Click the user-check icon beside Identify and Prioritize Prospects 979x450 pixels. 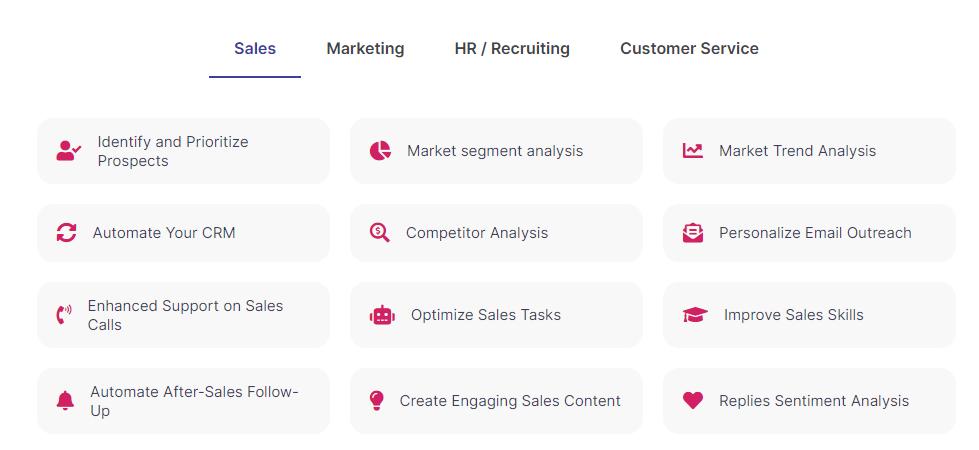point(68,151)
